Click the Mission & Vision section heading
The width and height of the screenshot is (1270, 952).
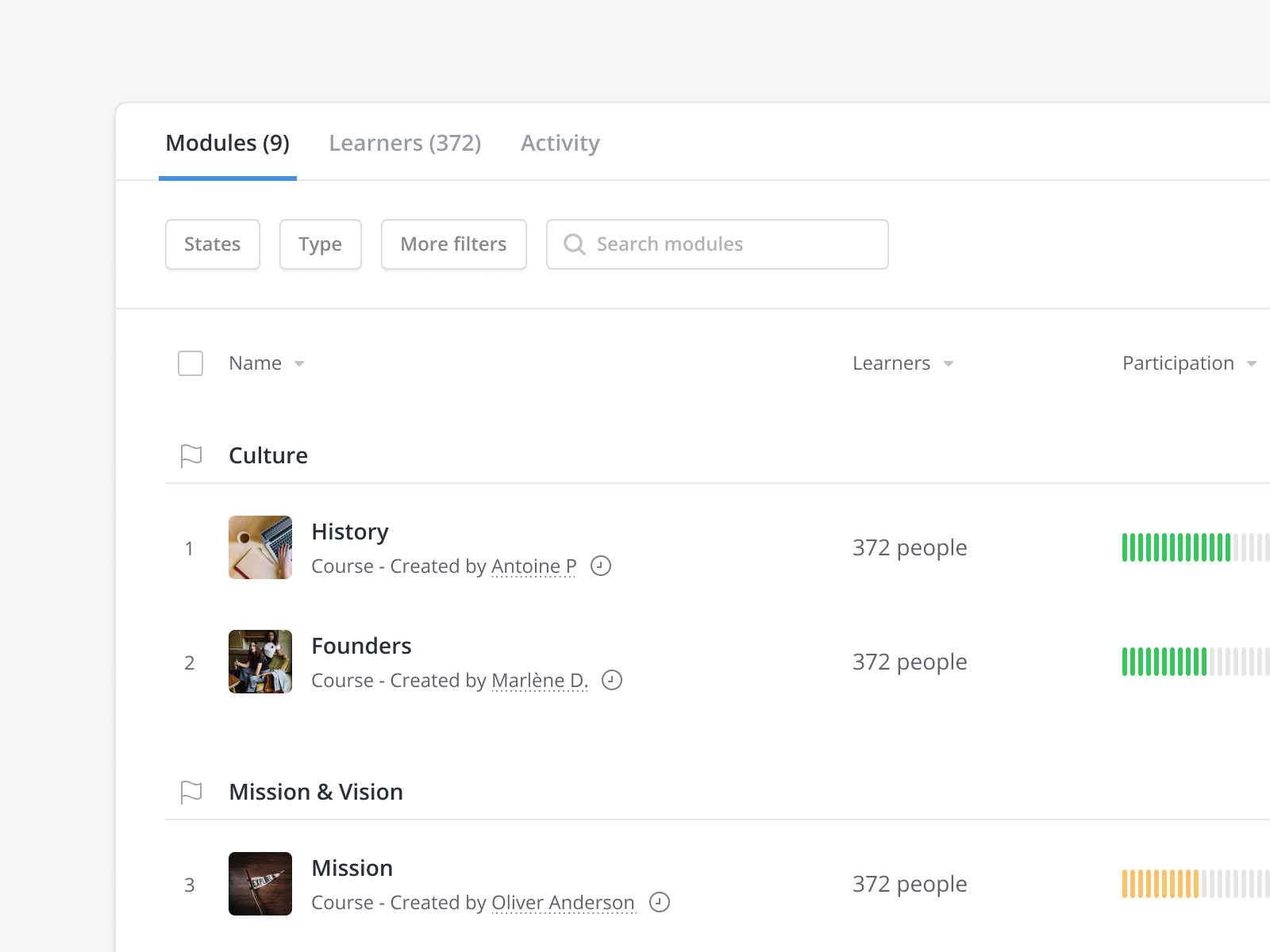[x=316, y=792]
